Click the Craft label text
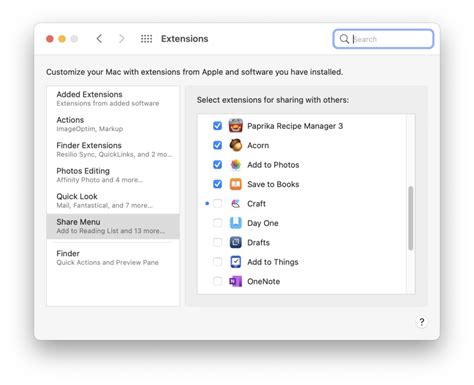The height and width of the screenshot is (385, 474). pos(256,204)
